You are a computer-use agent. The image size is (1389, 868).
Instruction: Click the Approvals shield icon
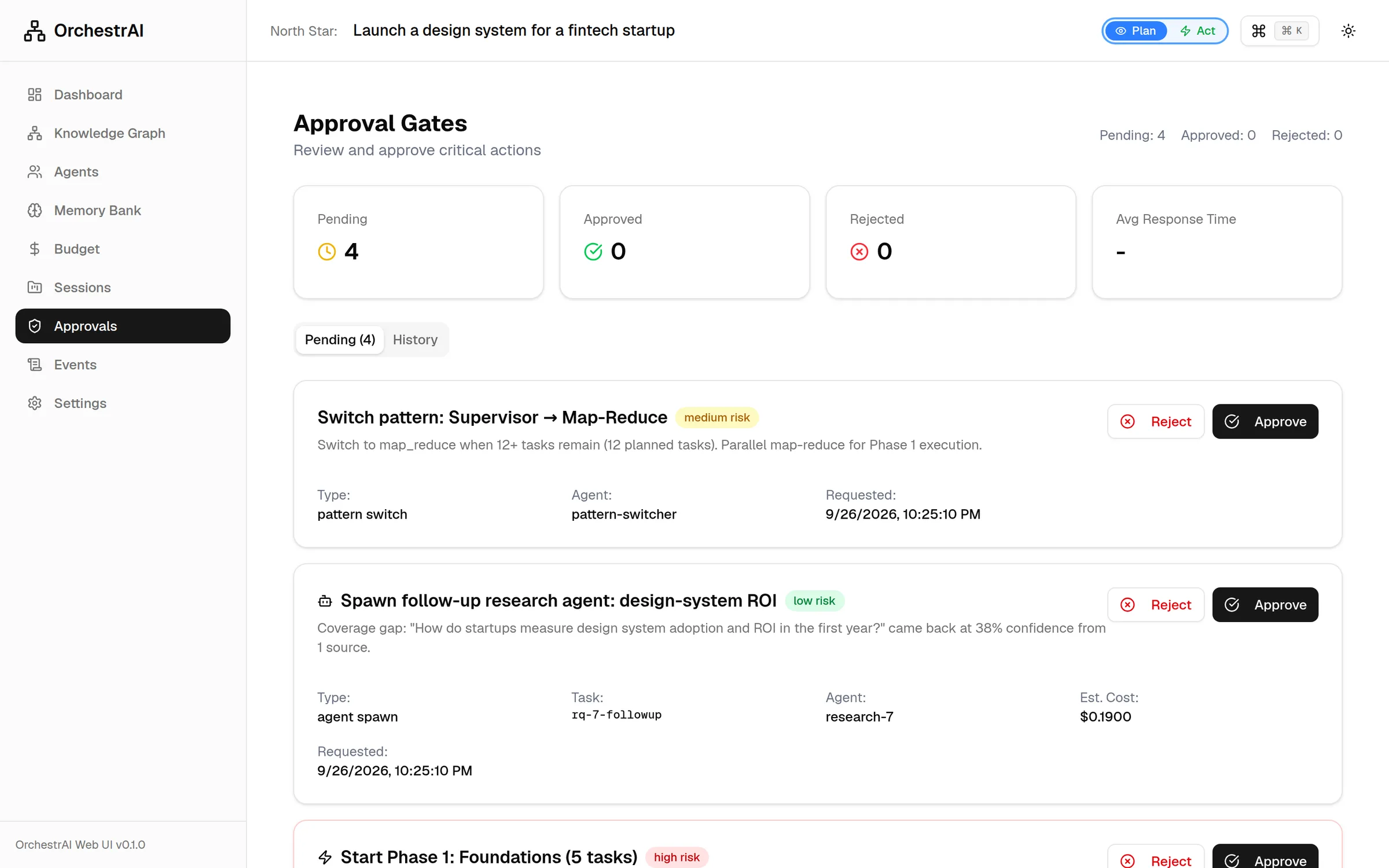(35, 326)
